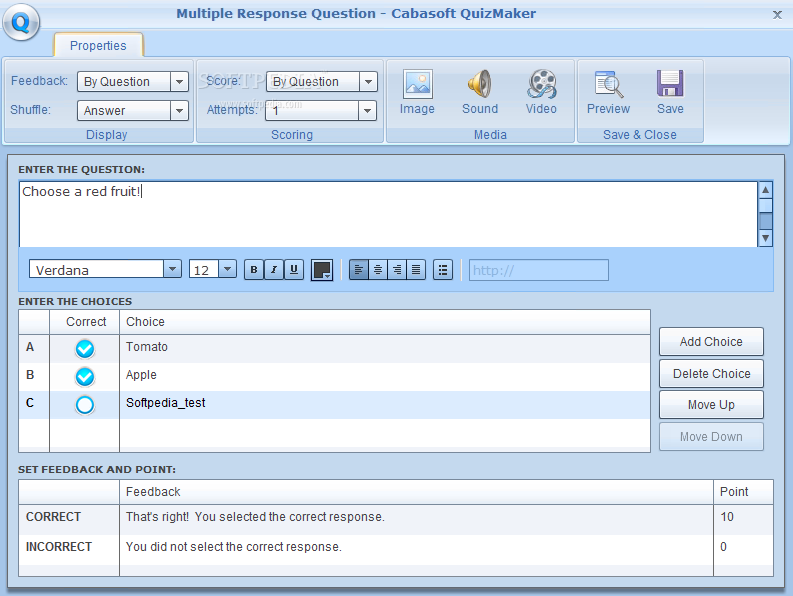Toggle bold formatting
The width and height of the screenshot is (793, 596).
coord(254,270)
